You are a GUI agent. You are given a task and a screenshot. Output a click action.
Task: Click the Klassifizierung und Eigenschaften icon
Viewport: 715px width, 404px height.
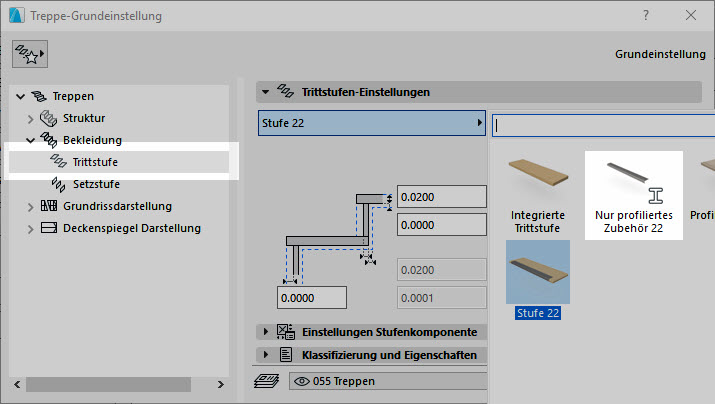coord(286,355)
